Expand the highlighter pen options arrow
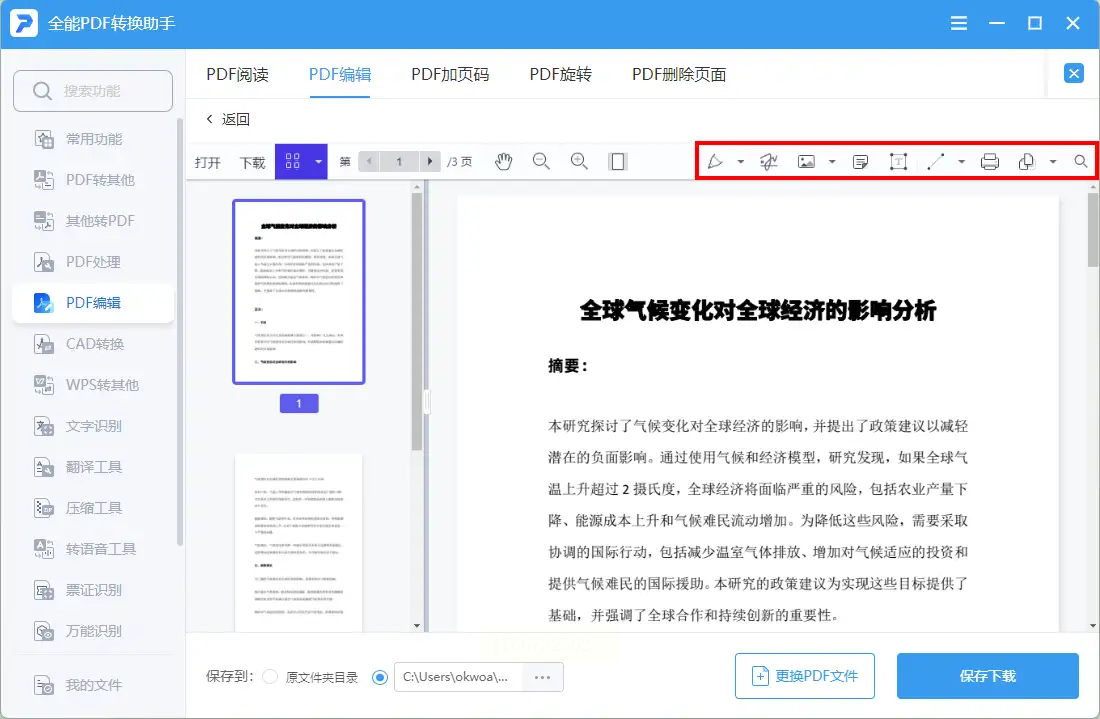 click(x=741, y=162)
